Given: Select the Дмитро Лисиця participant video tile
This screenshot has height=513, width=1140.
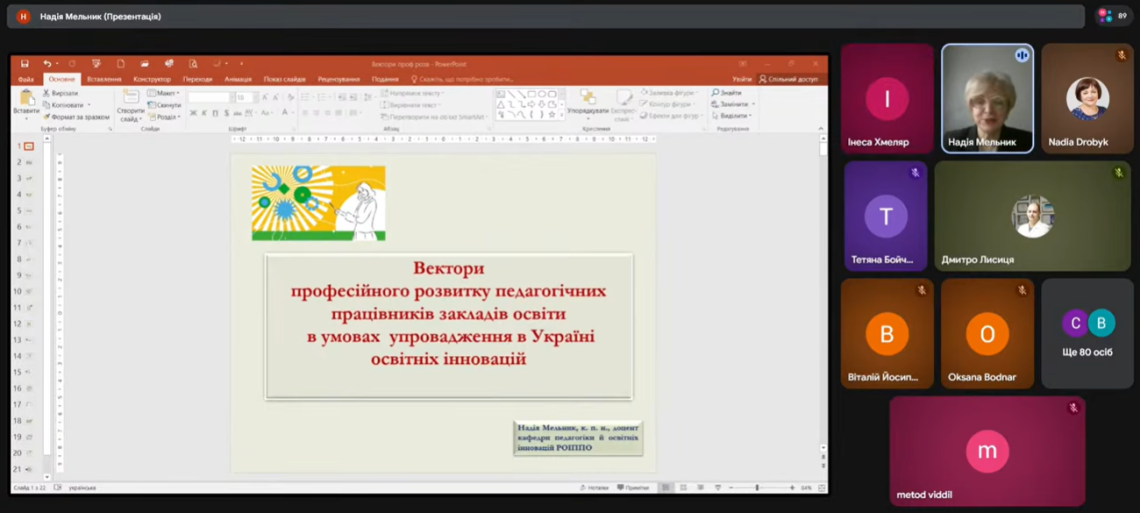Looking at the screenshot, I should click(1032, 216).
